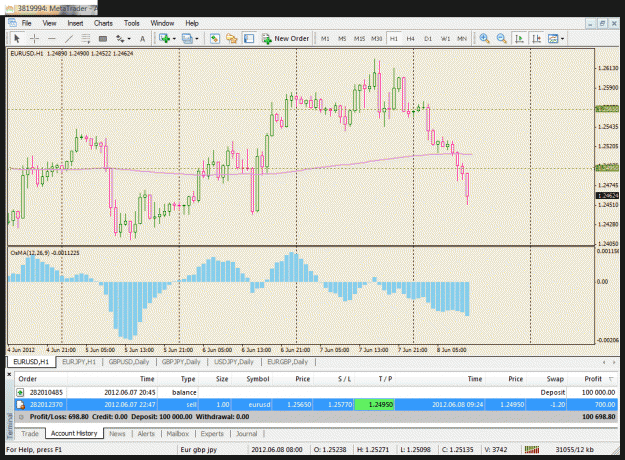
Task: Click the New Order button
Action: 285,39
